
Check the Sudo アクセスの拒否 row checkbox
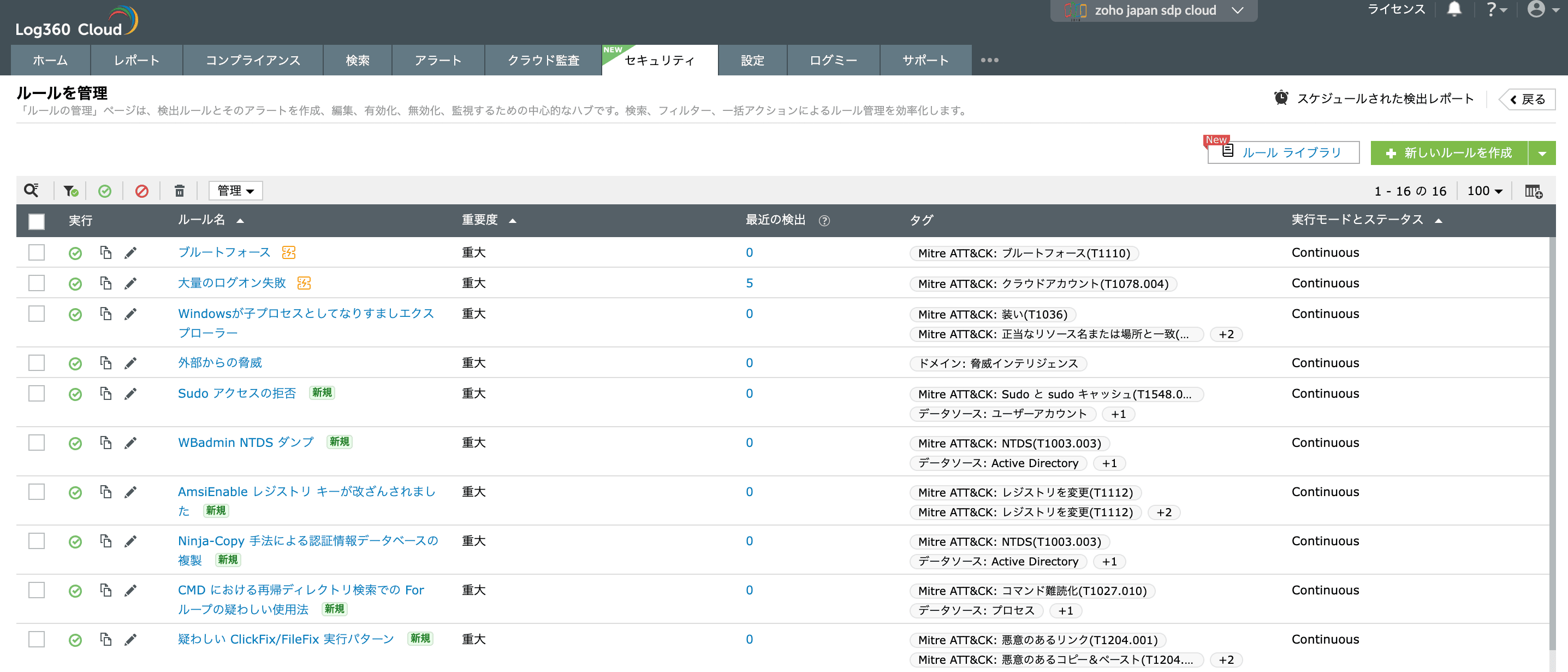coord(37,393)
